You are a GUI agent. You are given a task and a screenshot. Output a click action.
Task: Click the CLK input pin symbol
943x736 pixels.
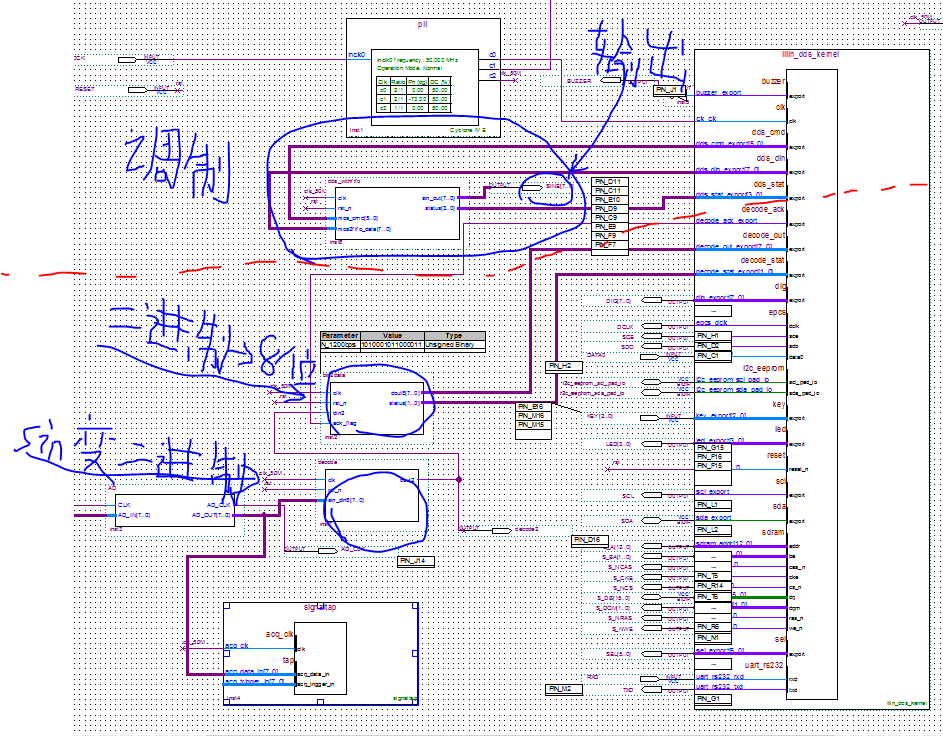tap(127, 60)
